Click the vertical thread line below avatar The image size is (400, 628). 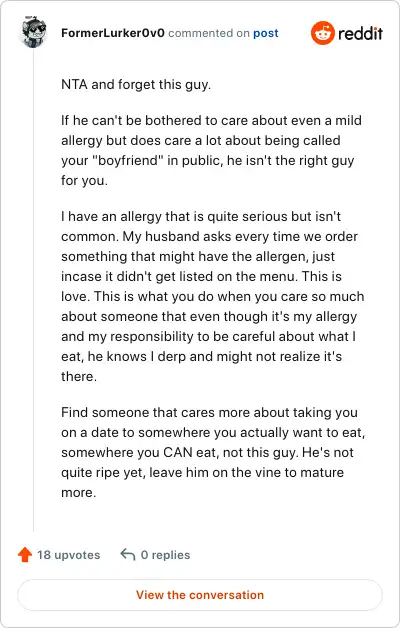[34, 290]
